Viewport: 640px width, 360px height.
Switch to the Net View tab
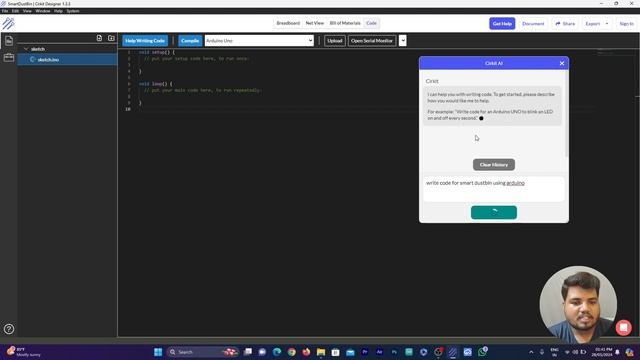click(315, 23)
